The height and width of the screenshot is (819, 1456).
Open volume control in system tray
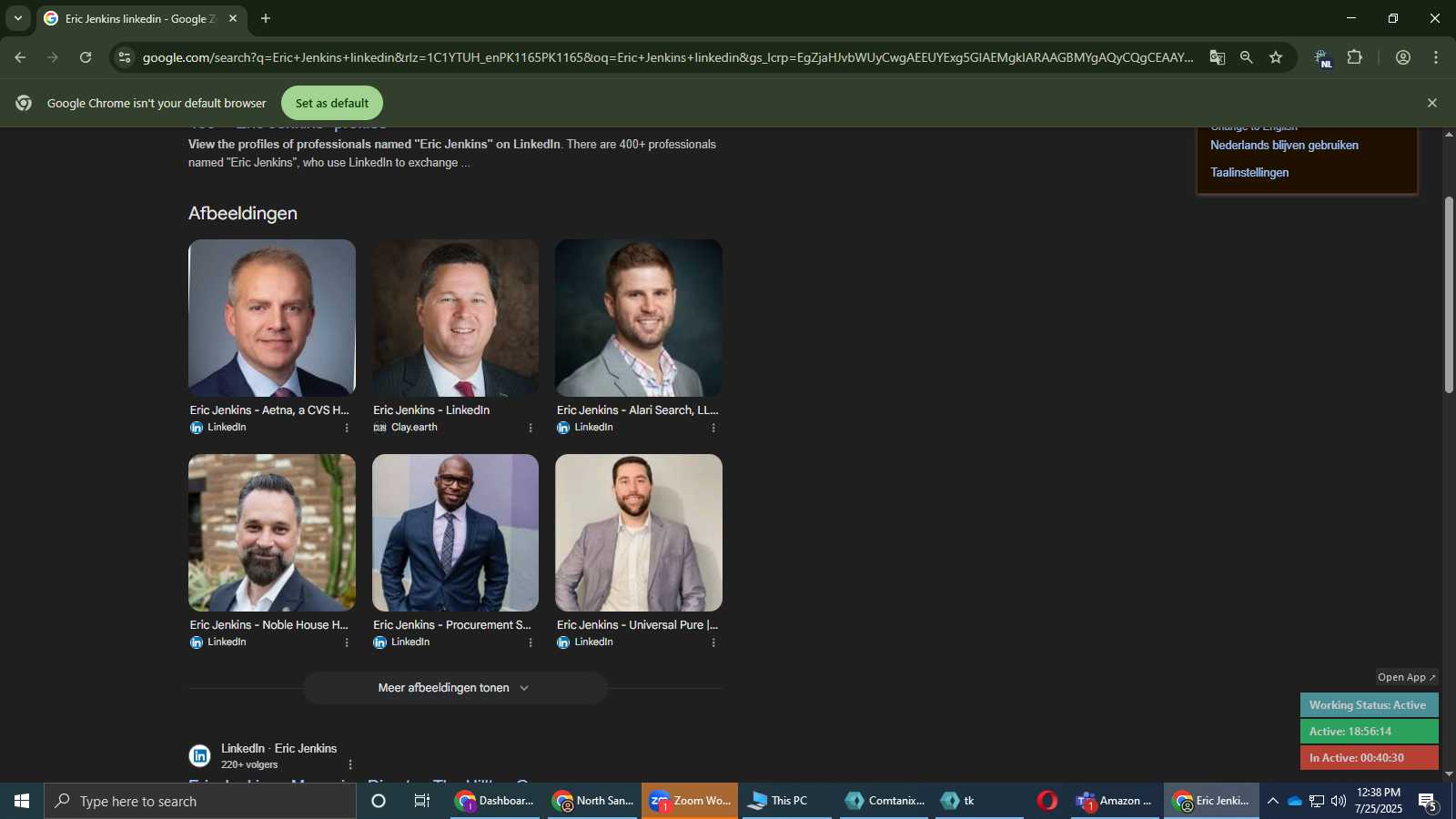pos(1339,801)
